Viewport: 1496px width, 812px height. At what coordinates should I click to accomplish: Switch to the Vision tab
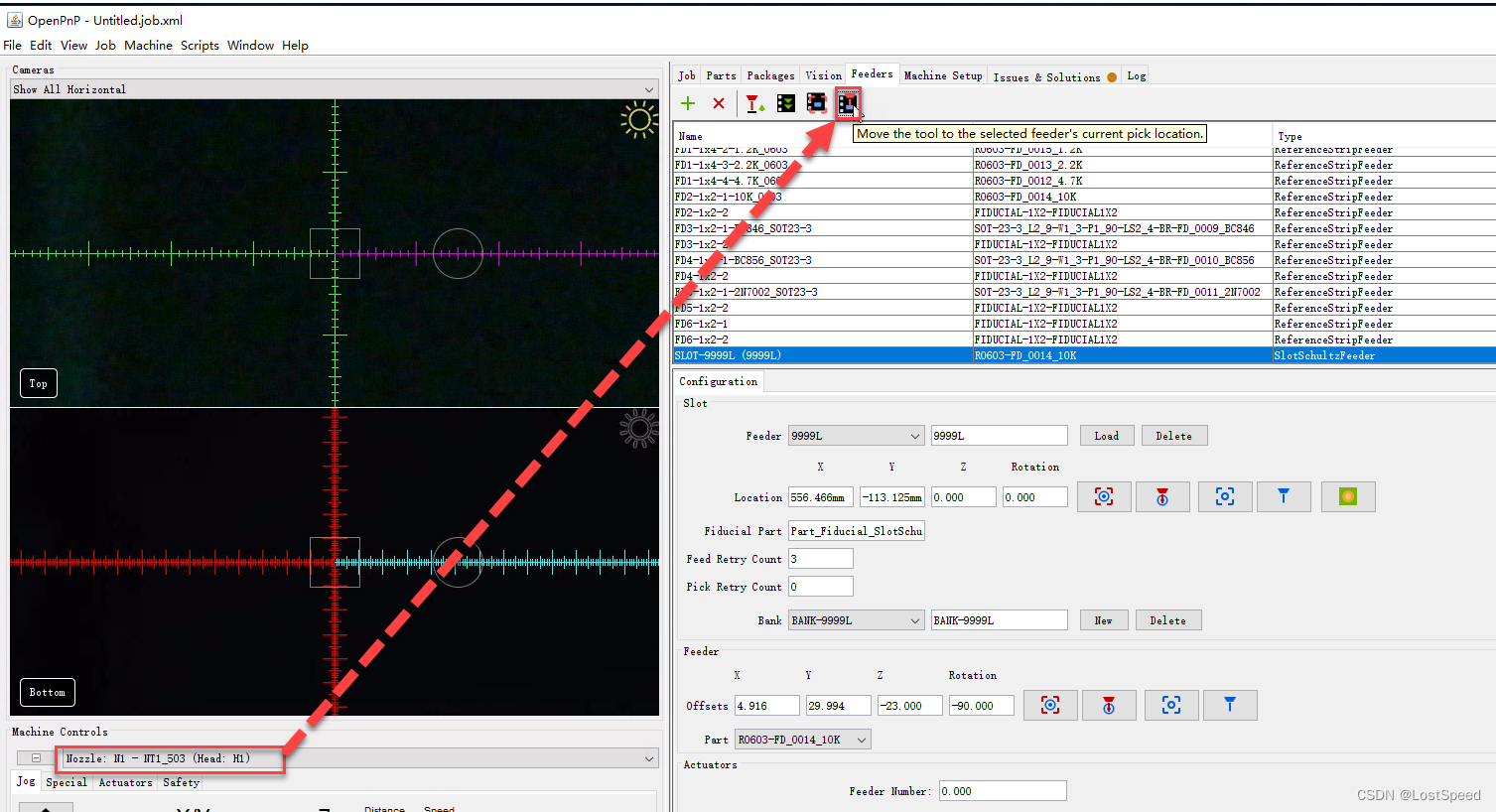point(823,75)
